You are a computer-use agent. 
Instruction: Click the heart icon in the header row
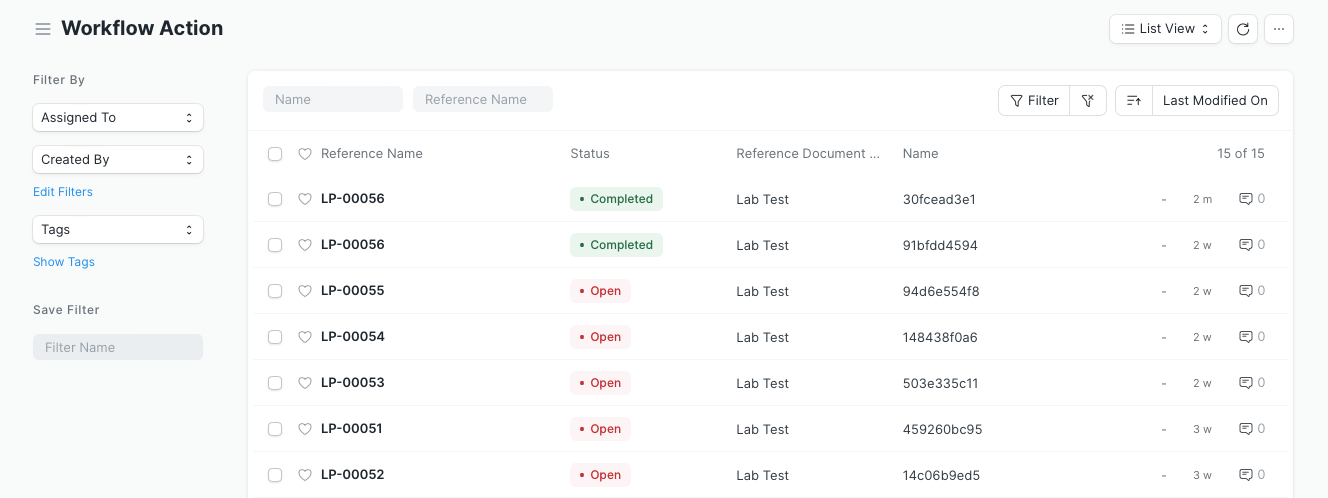pyautogui.click(x=305, y=154)
